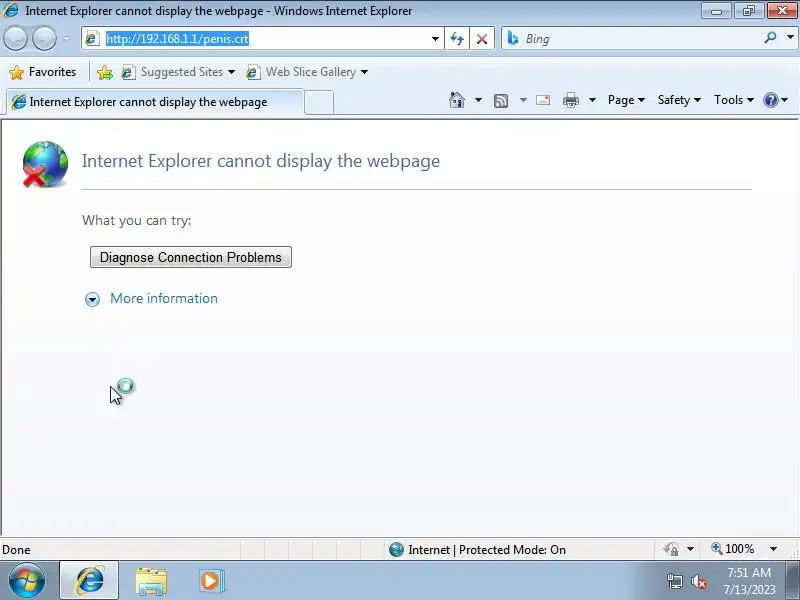Click the network tray icon
800x600 pixels.
click(x=674, y=581)
